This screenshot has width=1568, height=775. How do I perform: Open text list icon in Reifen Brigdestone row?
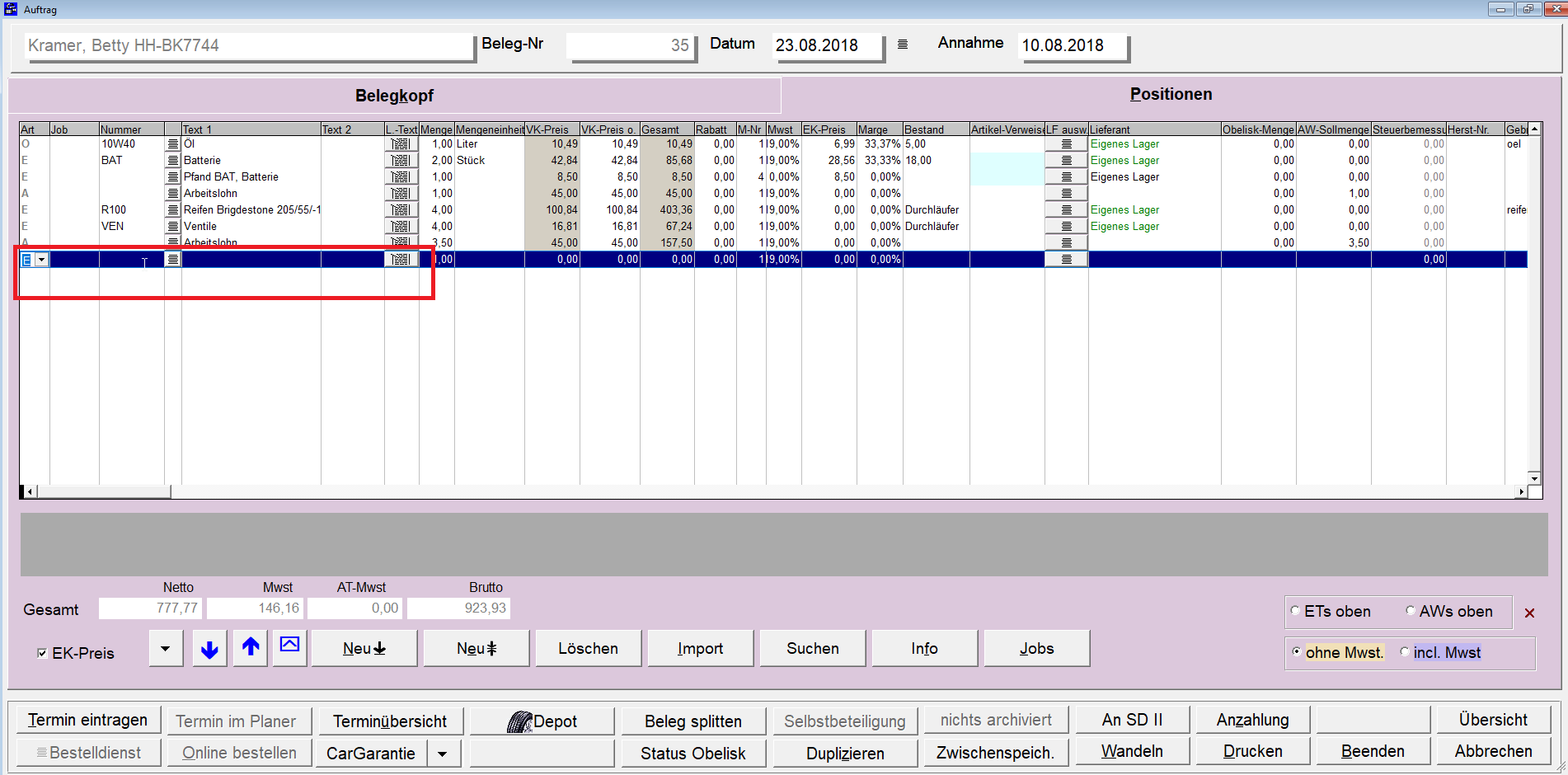pyautogui.click(x=173, y=209)
